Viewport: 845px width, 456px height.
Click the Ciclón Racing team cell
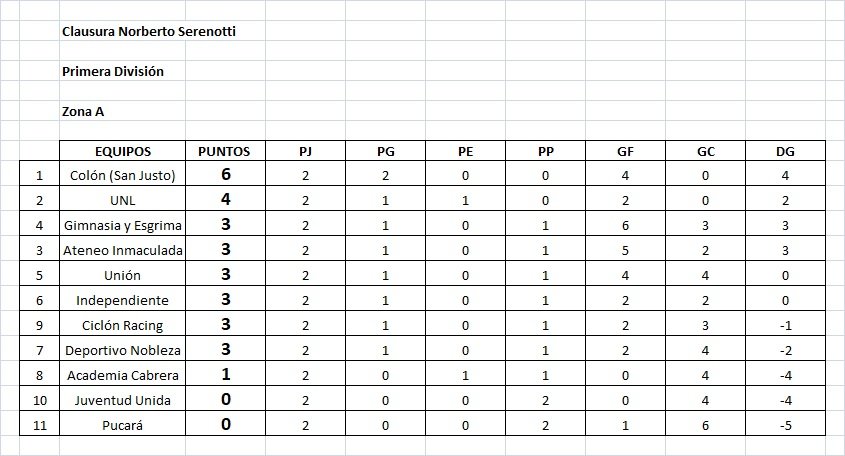point(122,325)
